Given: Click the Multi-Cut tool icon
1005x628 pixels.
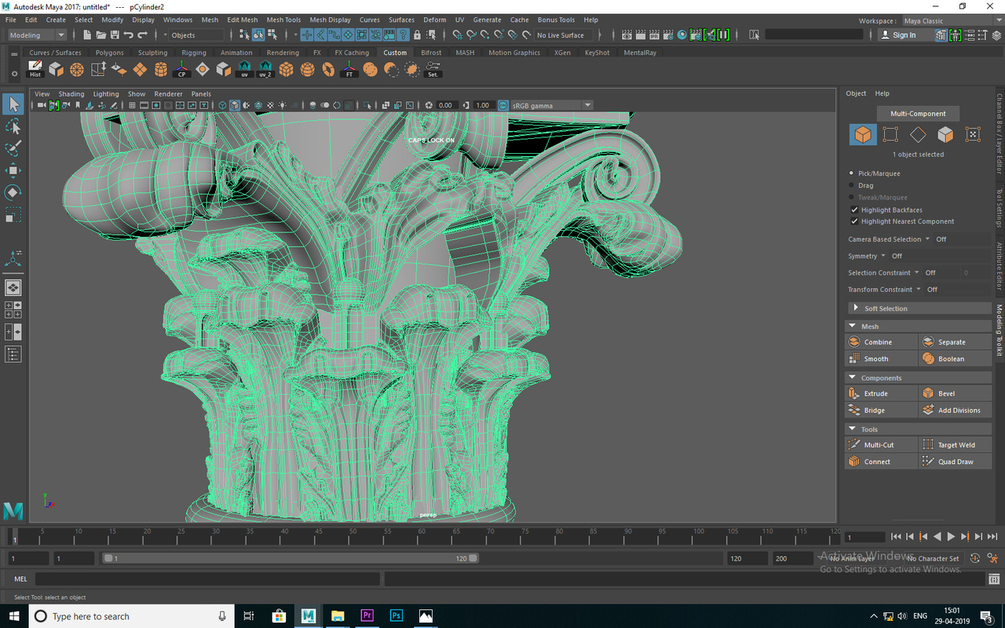Looking at the screenshot, I should point(854,444).
